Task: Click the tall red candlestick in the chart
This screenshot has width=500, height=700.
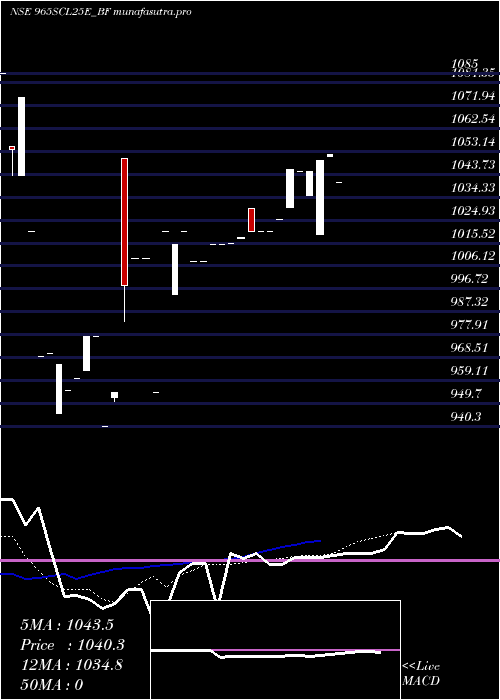Action: (125, 222)
